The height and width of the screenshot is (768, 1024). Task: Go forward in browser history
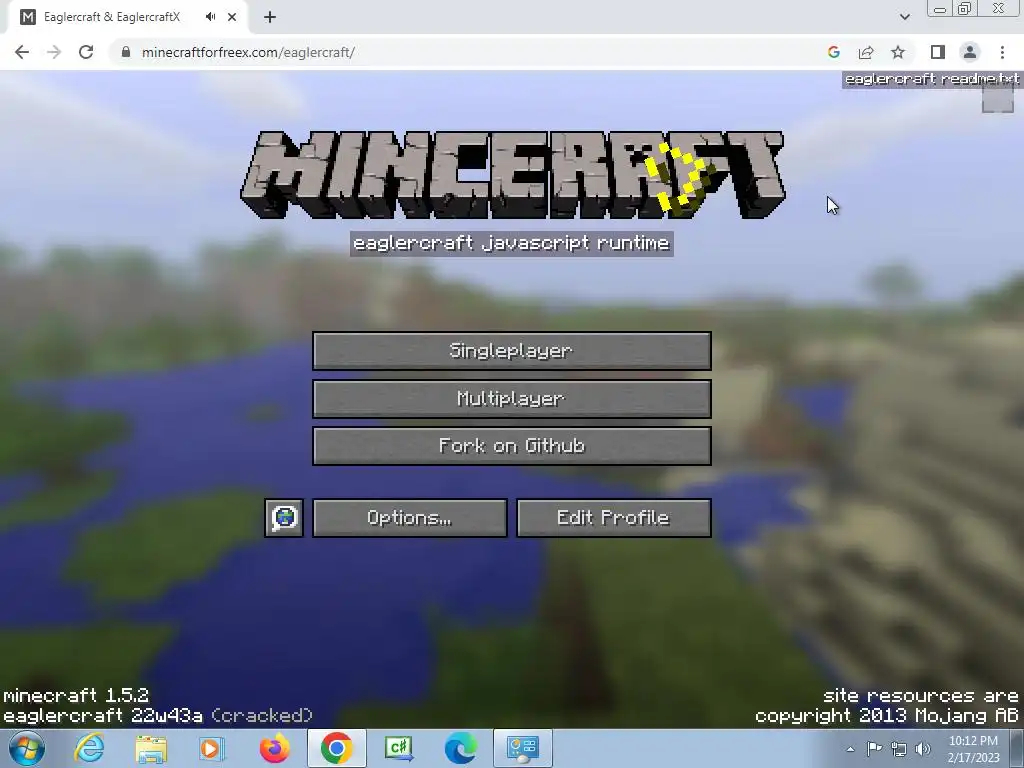(54, 52)
